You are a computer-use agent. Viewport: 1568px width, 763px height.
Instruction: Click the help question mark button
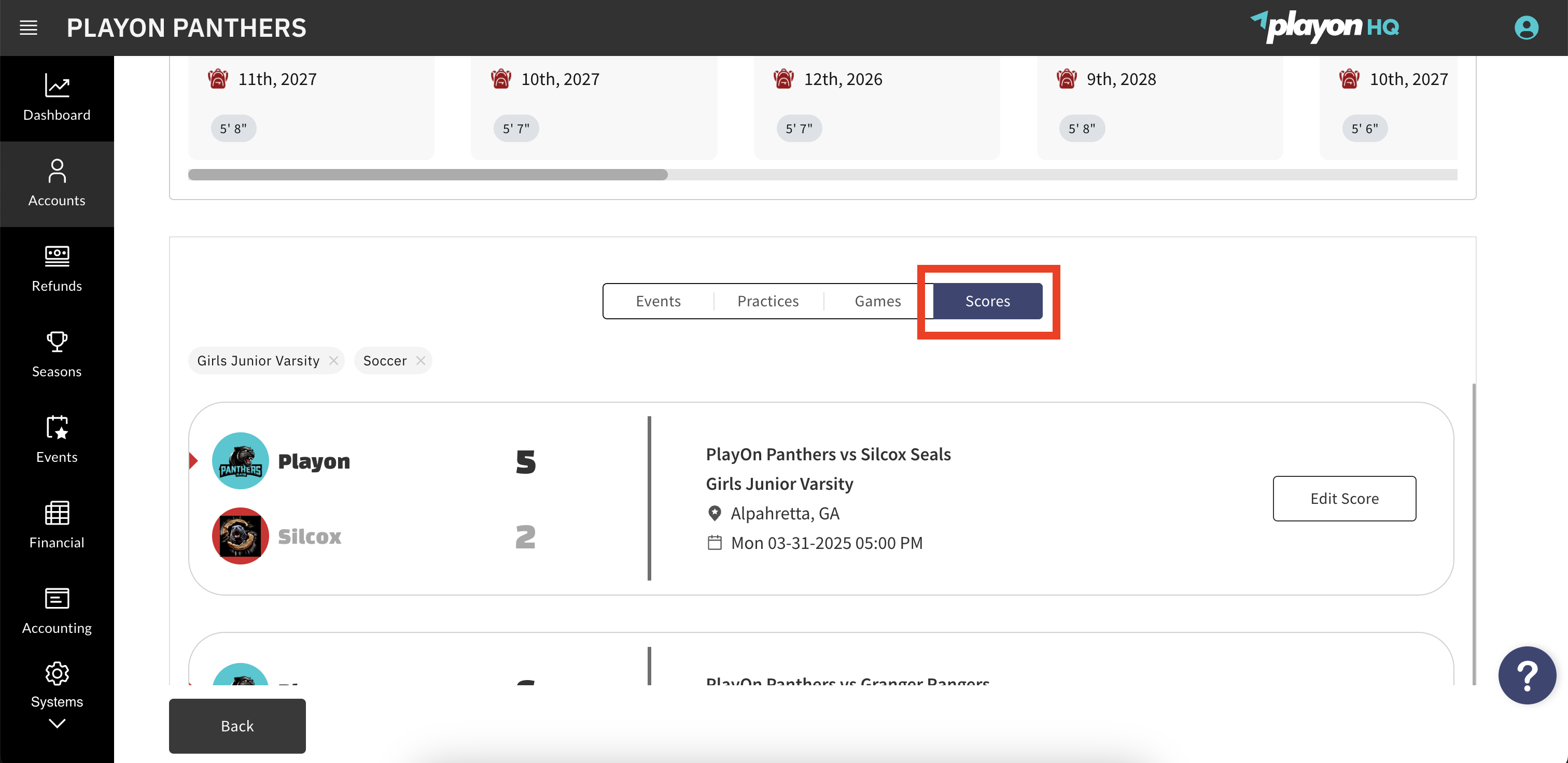pyautogui.click(x=1527, y=675)
